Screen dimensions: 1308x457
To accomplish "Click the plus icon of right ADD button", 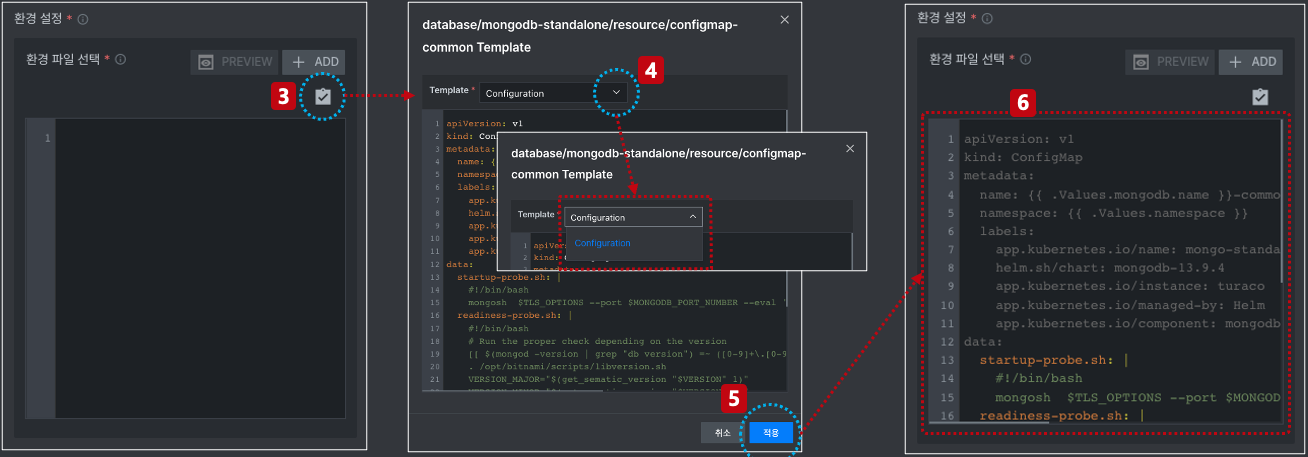I will click(1236, 62).
